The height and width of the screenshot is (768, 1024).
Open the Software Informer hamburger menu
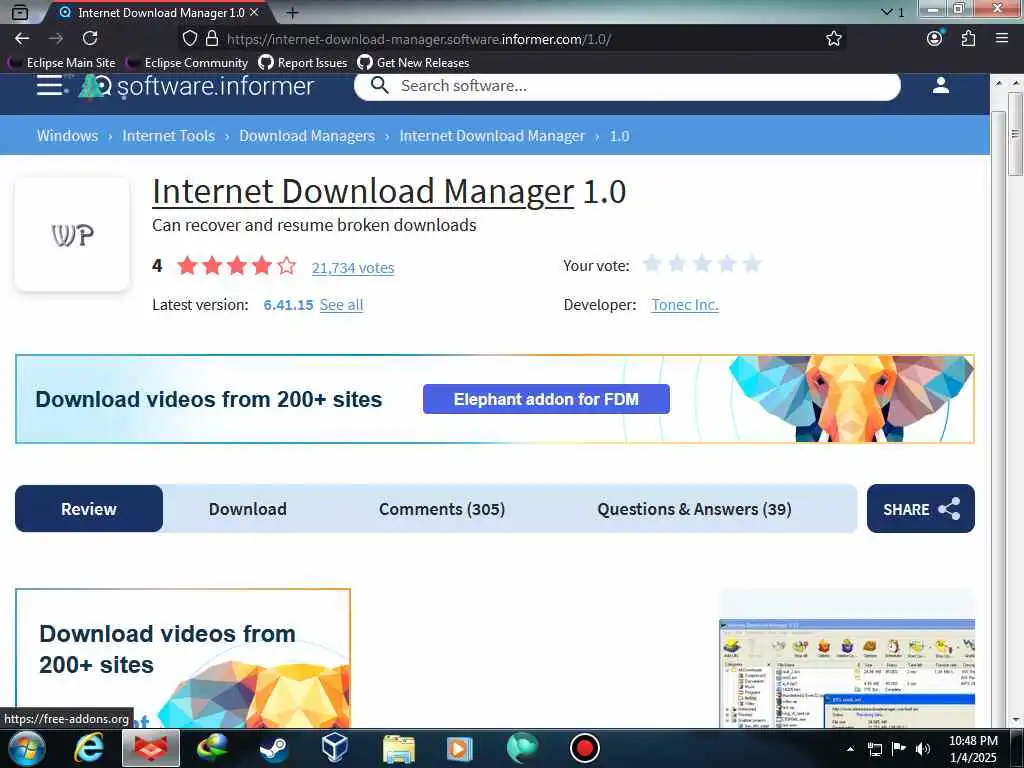pos(51,86)
